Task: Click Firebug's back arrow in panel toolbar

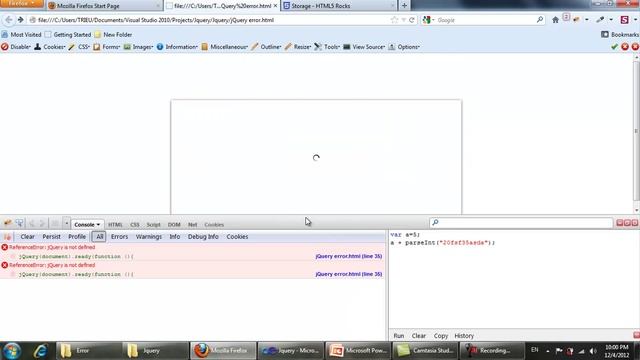Action: [x=32, y=223]
